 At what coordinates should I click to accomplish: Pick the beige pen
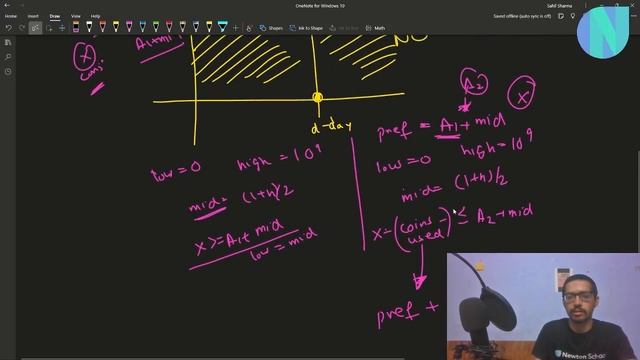tap(182, 27)
